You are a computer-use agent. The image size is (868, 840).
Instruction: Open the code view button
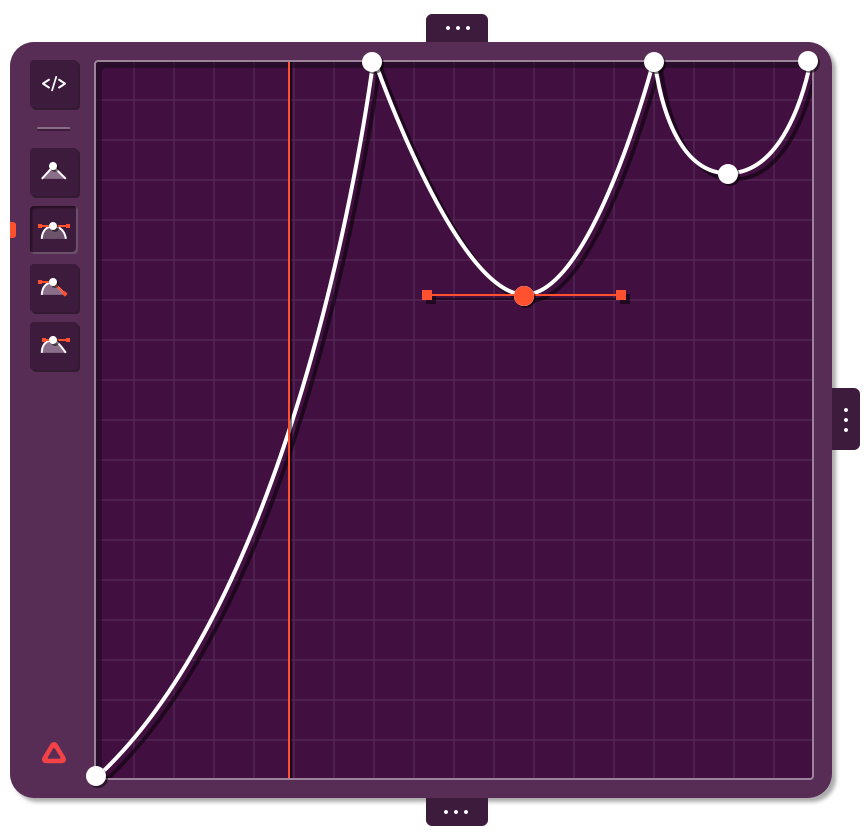54,84
